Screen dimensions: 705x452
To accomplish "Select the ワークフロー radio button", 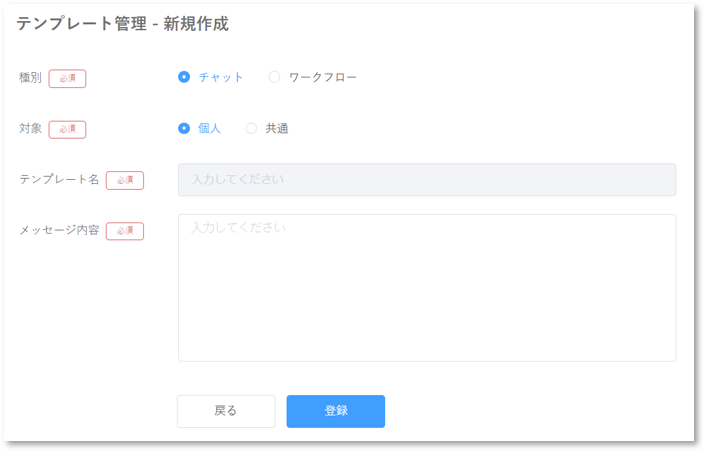I will 274,77.
